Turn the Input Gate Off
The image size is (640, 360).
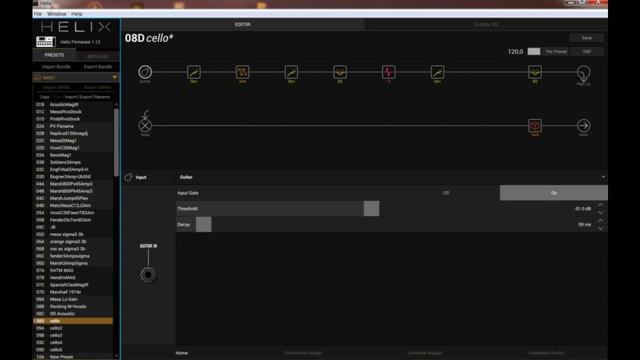[446, 193]
